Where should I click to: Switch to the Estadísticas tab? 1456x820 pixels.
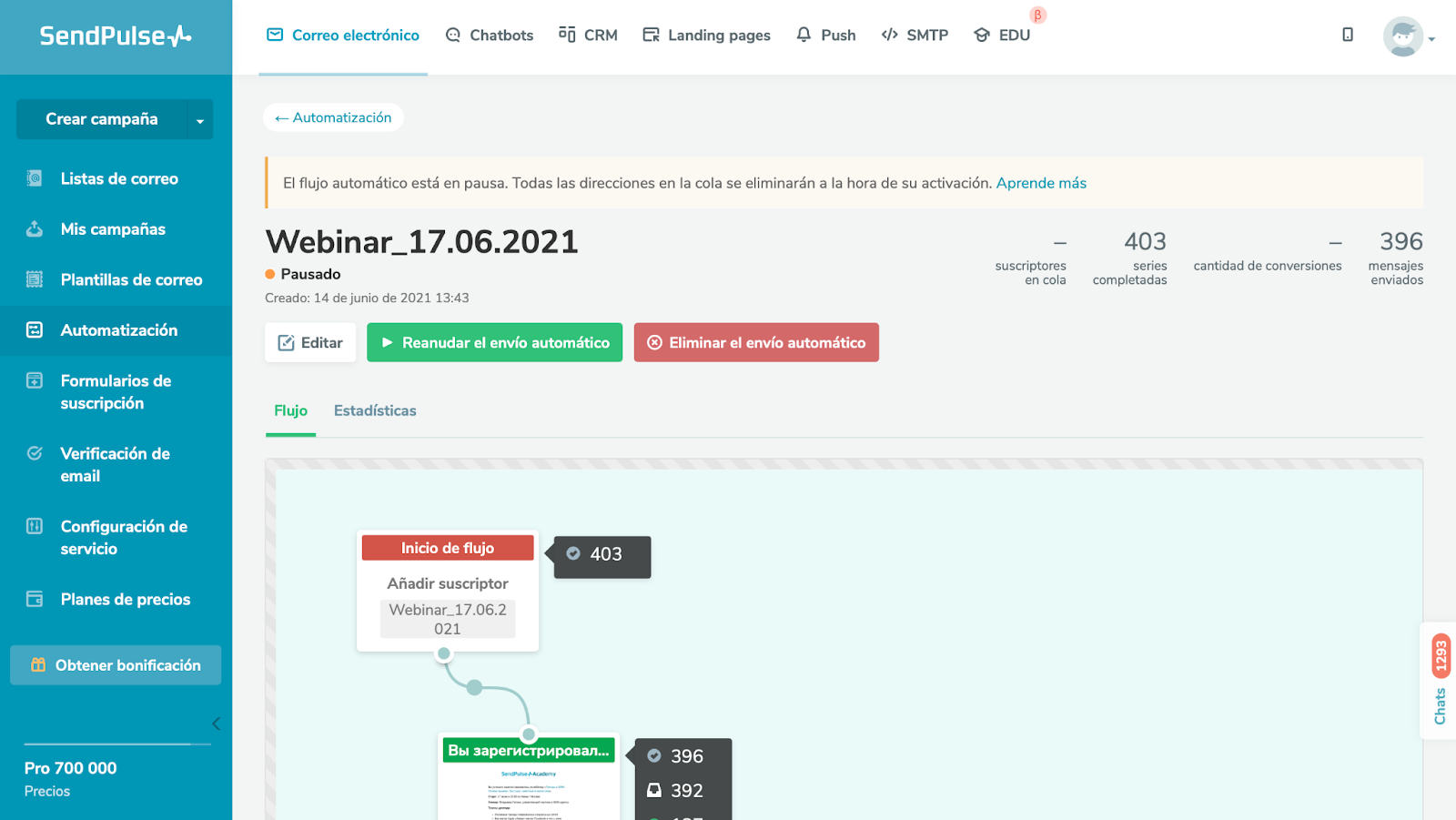coord(375,411)
